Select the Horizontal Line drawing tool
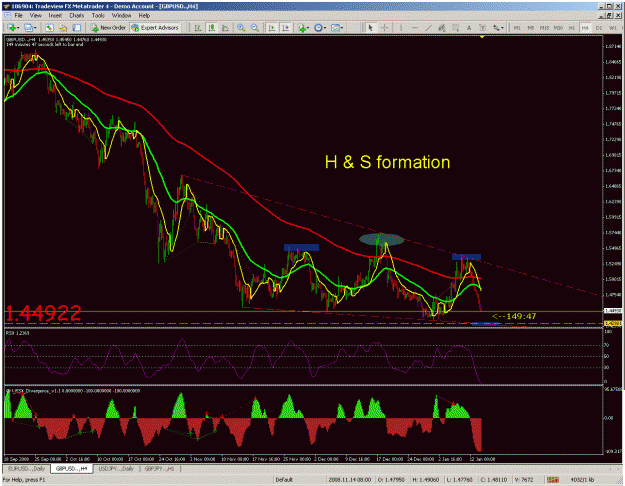Viewport: 625px width, 486px height. (x=415, y=28)
